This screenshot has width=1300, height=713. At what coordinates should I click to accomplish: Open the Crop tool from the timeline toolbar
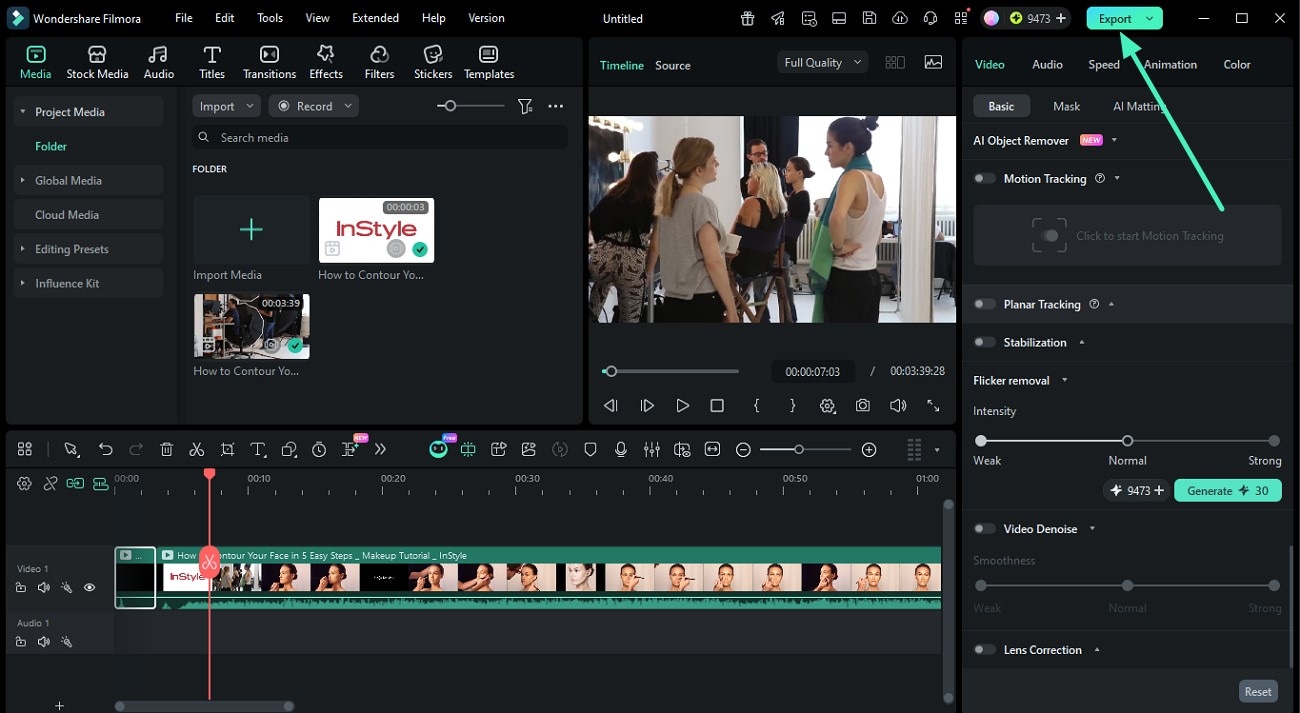point(227,449)
